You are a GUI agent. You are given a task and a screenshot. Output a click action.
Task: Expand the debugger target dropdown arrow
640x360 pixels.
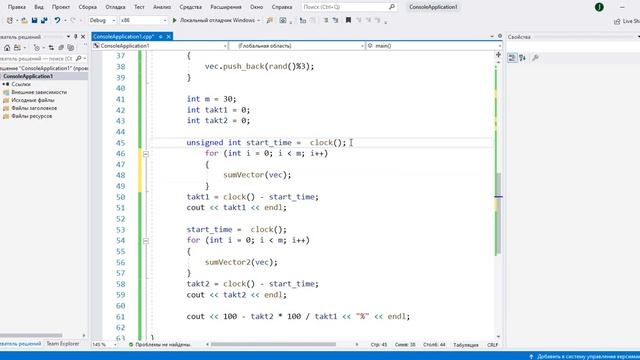[x=258, y=20]
